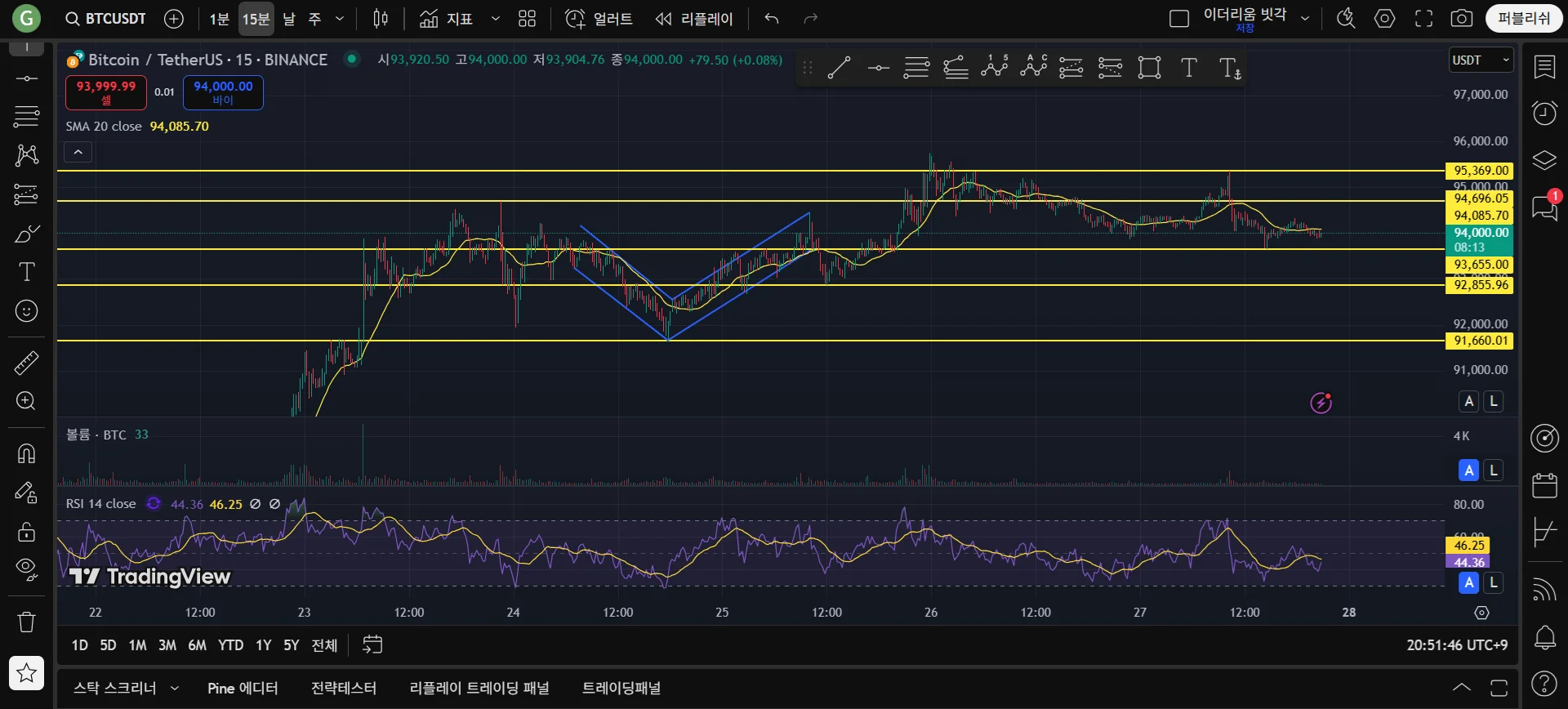
Task: Activate the magnet mode icon
Action: (26, 453)
